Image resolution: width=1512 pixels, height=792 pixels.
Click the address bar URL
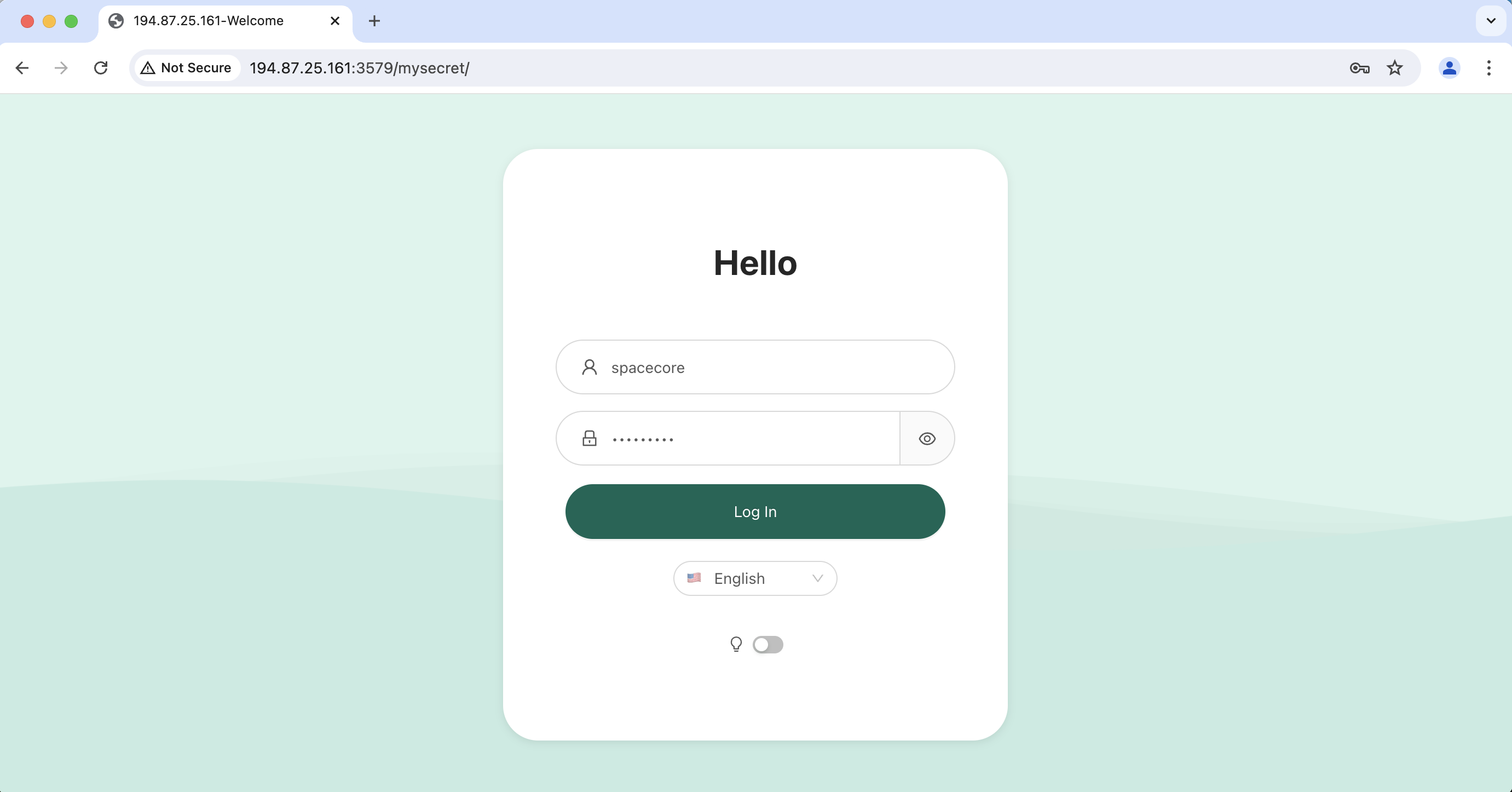point(359,68)
